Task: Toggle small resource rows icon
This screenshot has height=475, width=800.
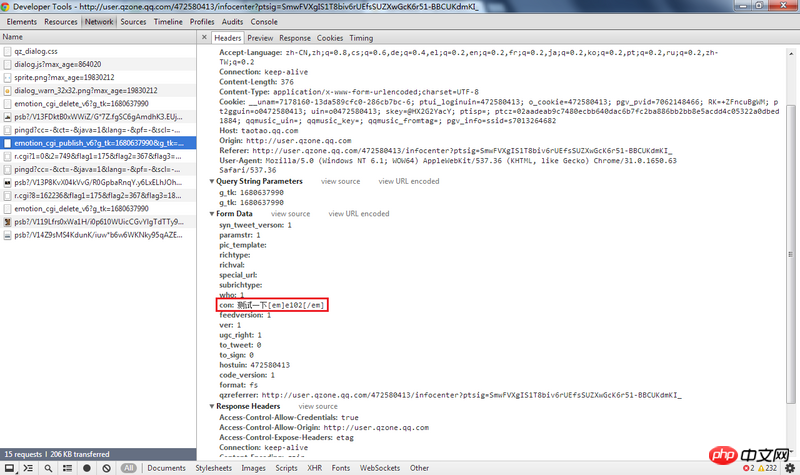Action: 67,468
